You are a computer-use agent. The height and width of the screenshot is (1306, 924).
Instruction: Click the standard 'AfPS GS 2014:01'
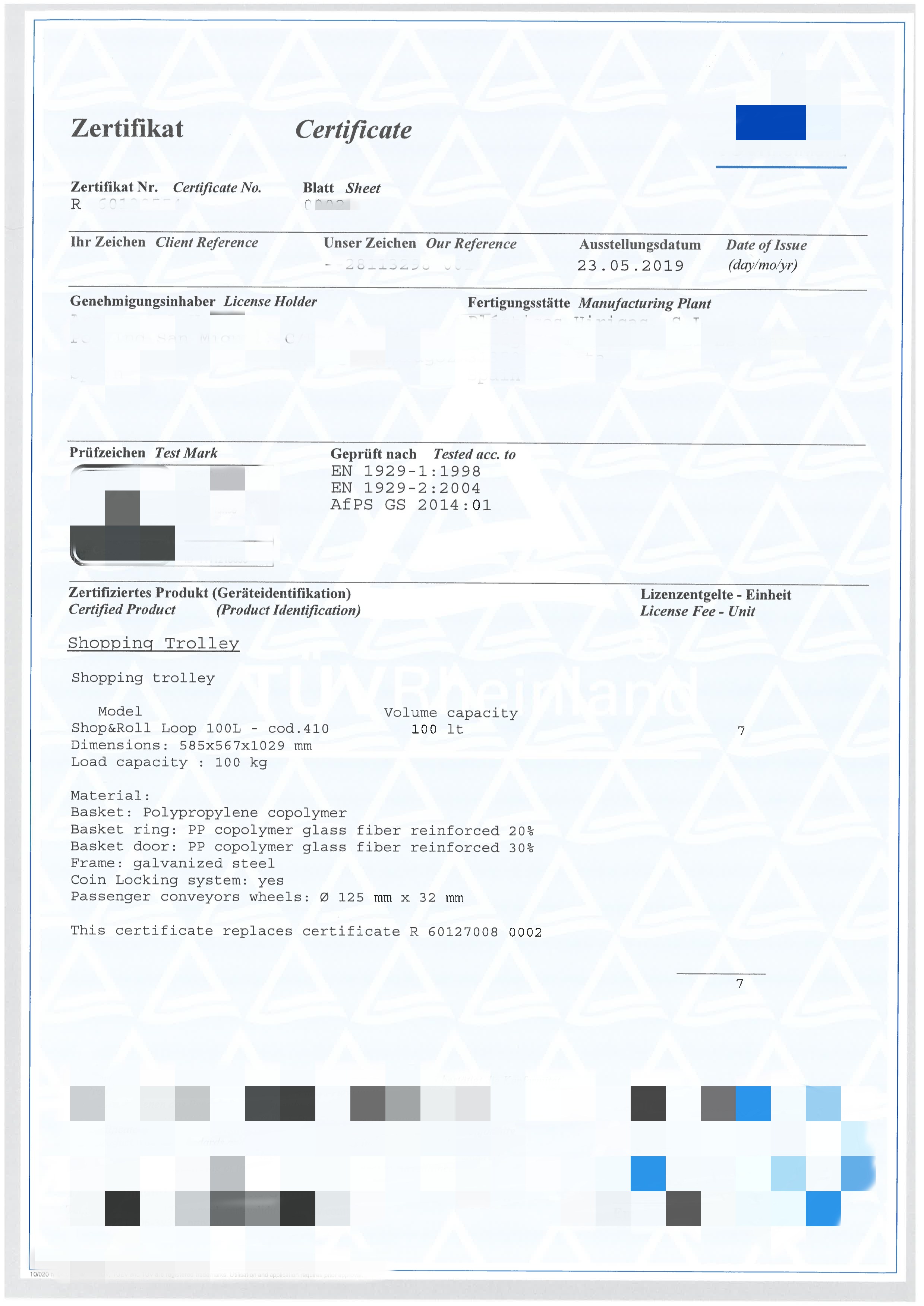click(411, 505)
